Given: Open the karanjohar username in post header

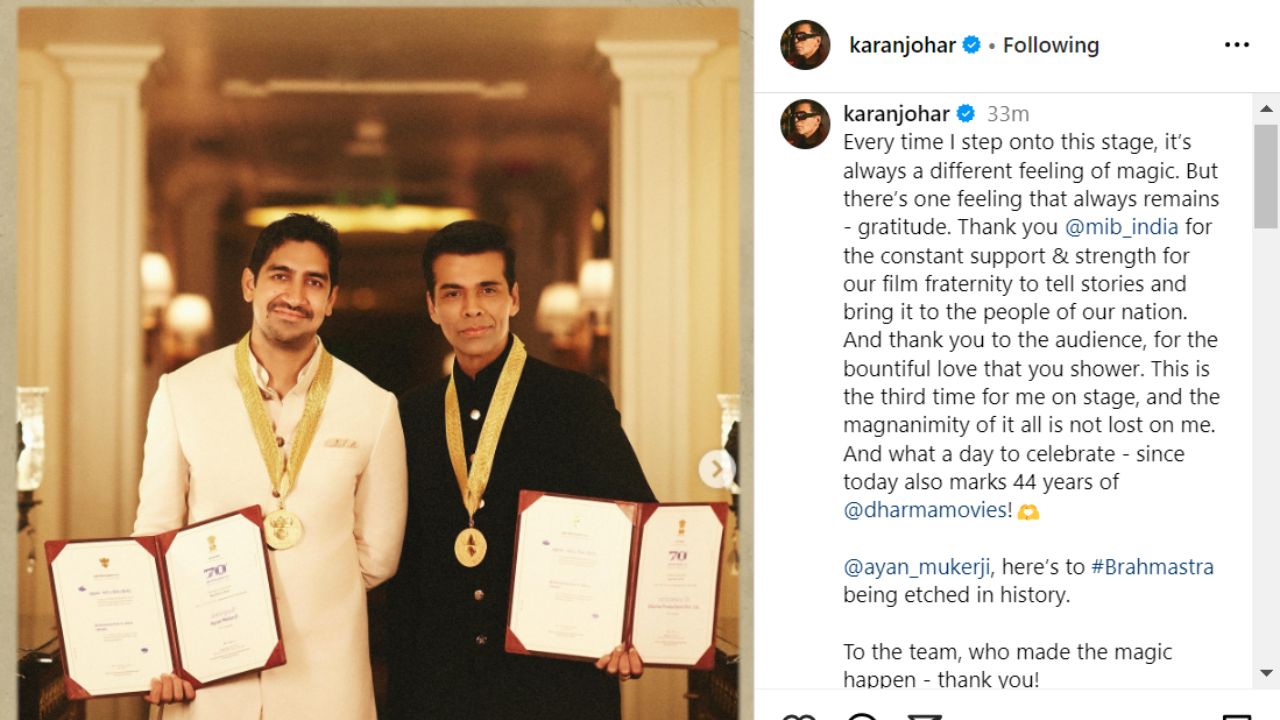Looking at the screenshot, I should 902,45.
